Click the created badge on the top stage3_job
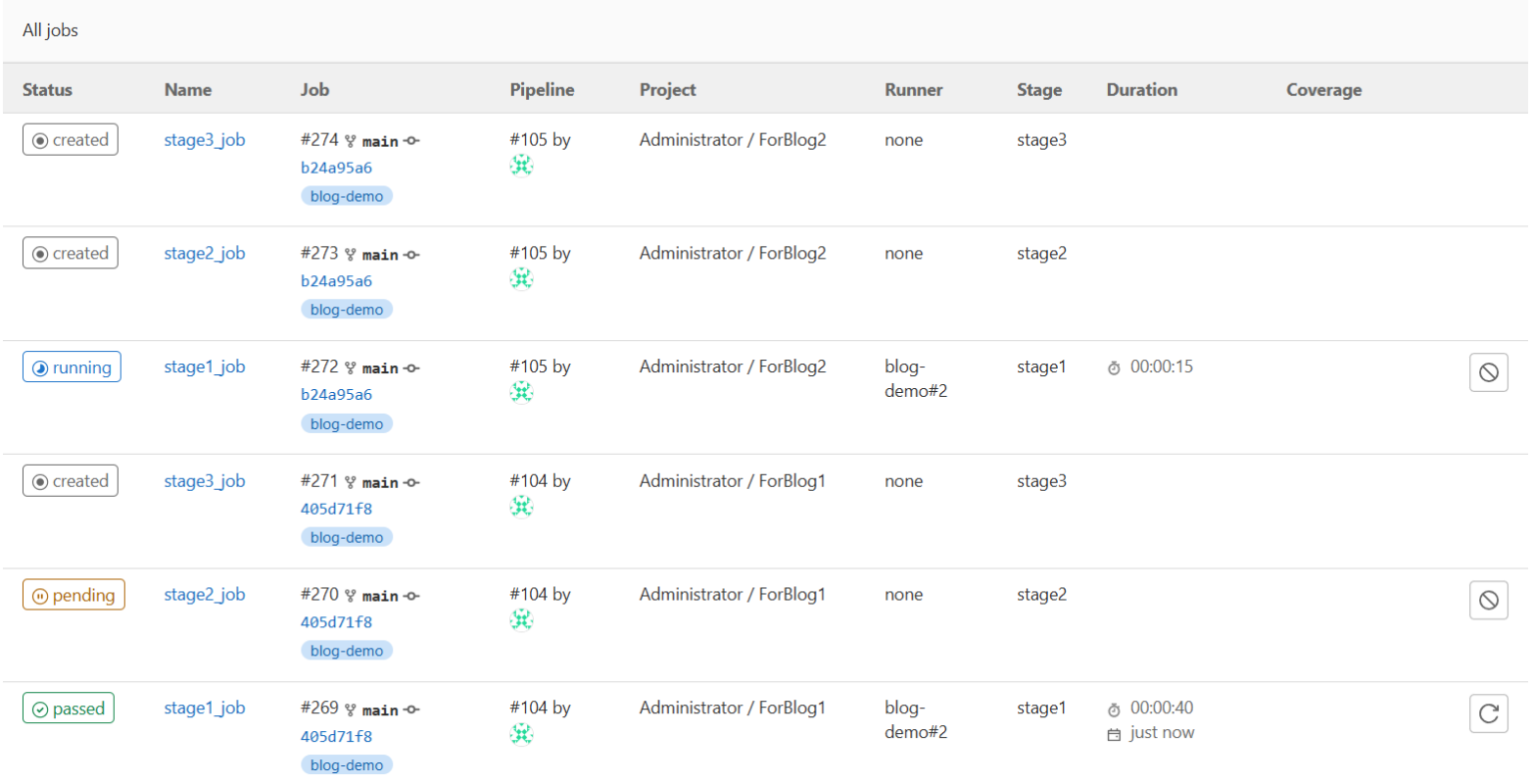 coord(70,139)
